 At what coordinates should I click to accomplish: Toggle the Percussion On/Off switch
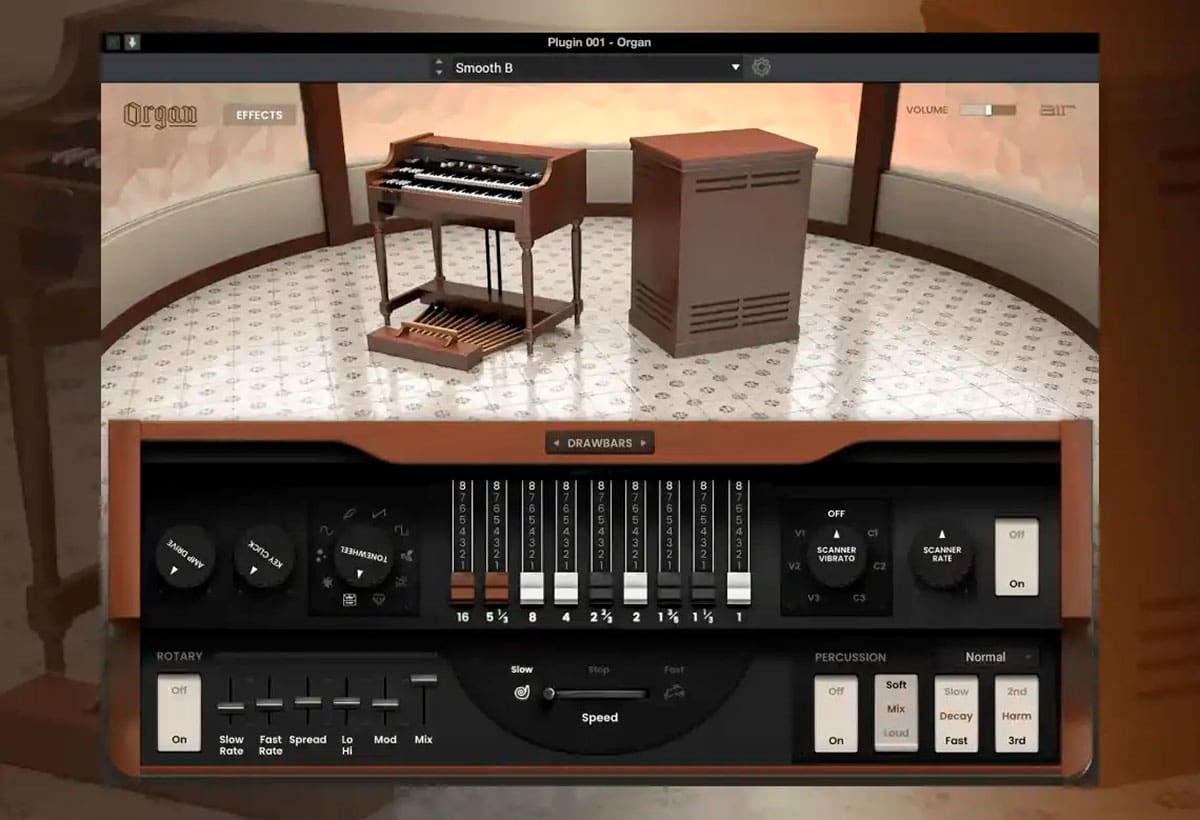click(836, 714)
